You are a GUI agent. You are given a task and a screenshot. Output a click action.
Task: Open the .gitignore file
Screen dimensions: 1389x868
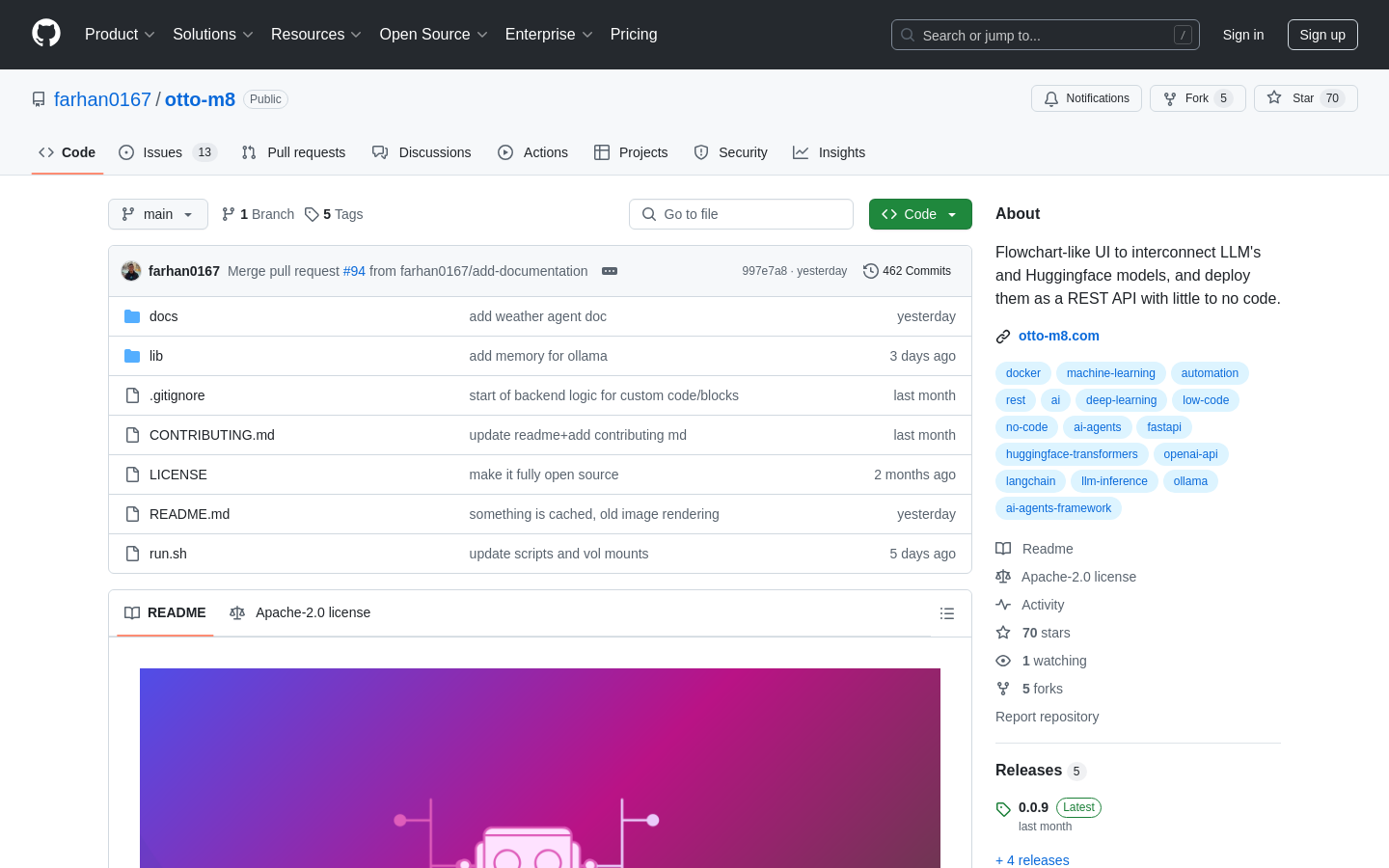point(177,395)
